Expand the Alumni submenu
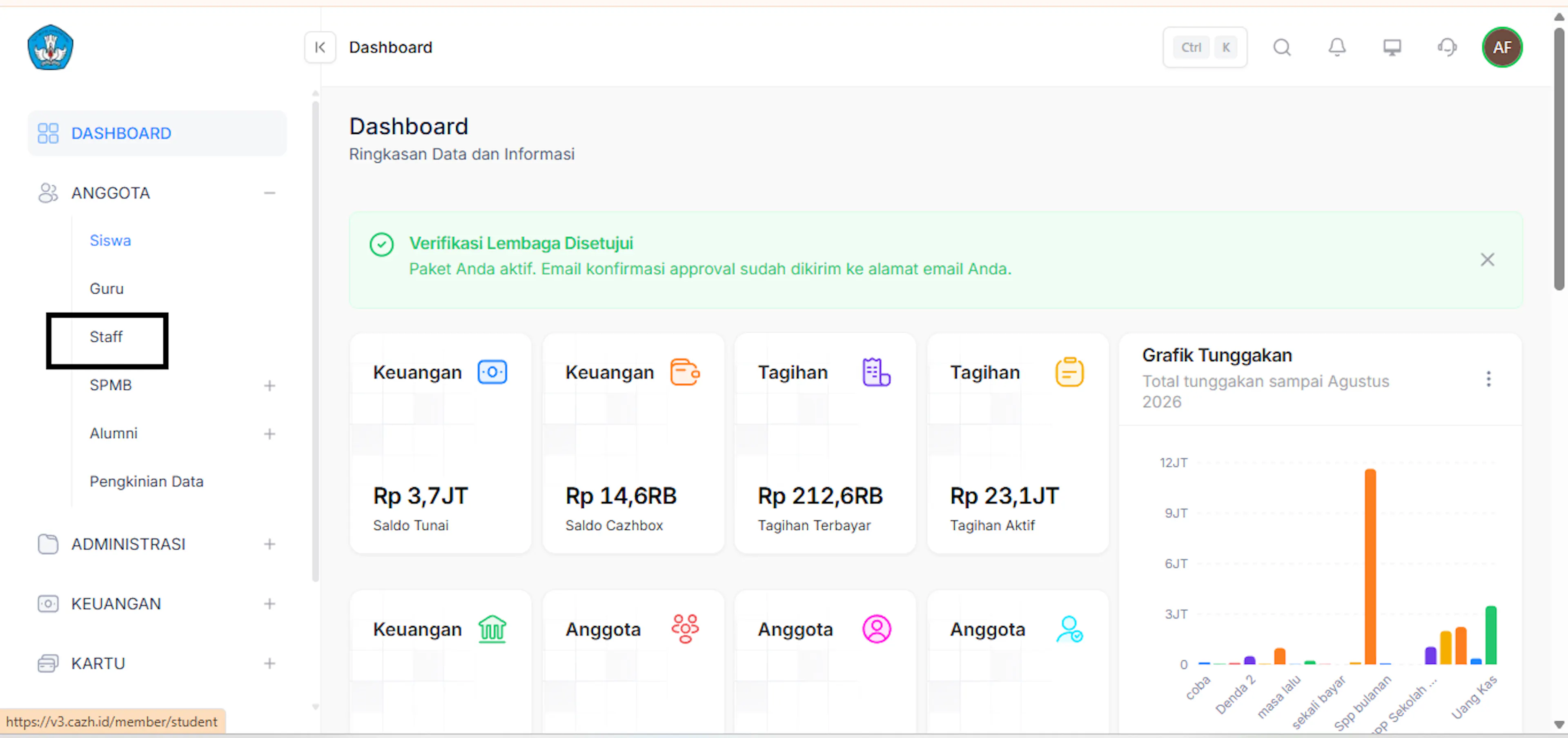 [x=269, y=433]
